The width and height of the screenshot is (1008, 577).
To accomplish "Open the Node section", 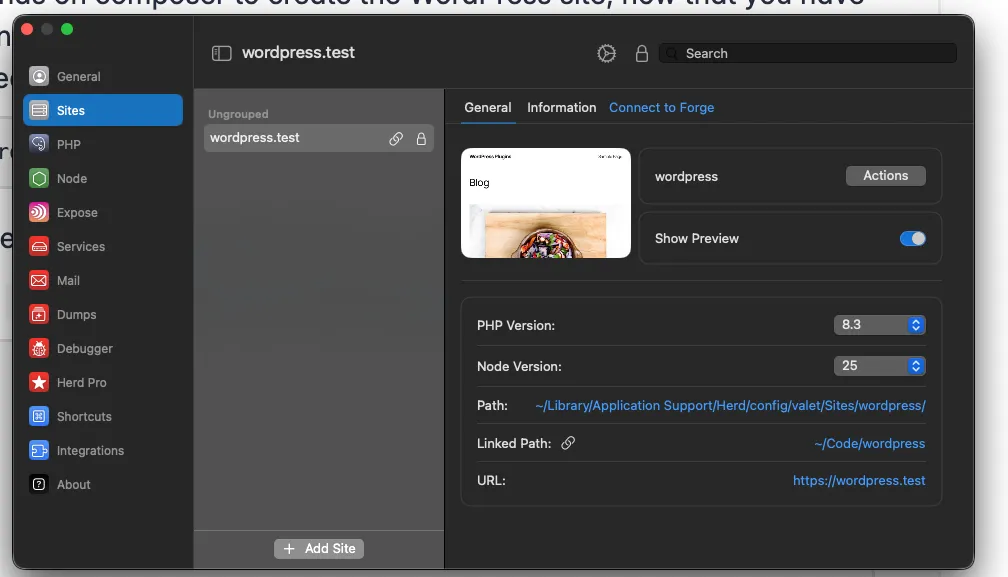I will [x=103, y=178].
